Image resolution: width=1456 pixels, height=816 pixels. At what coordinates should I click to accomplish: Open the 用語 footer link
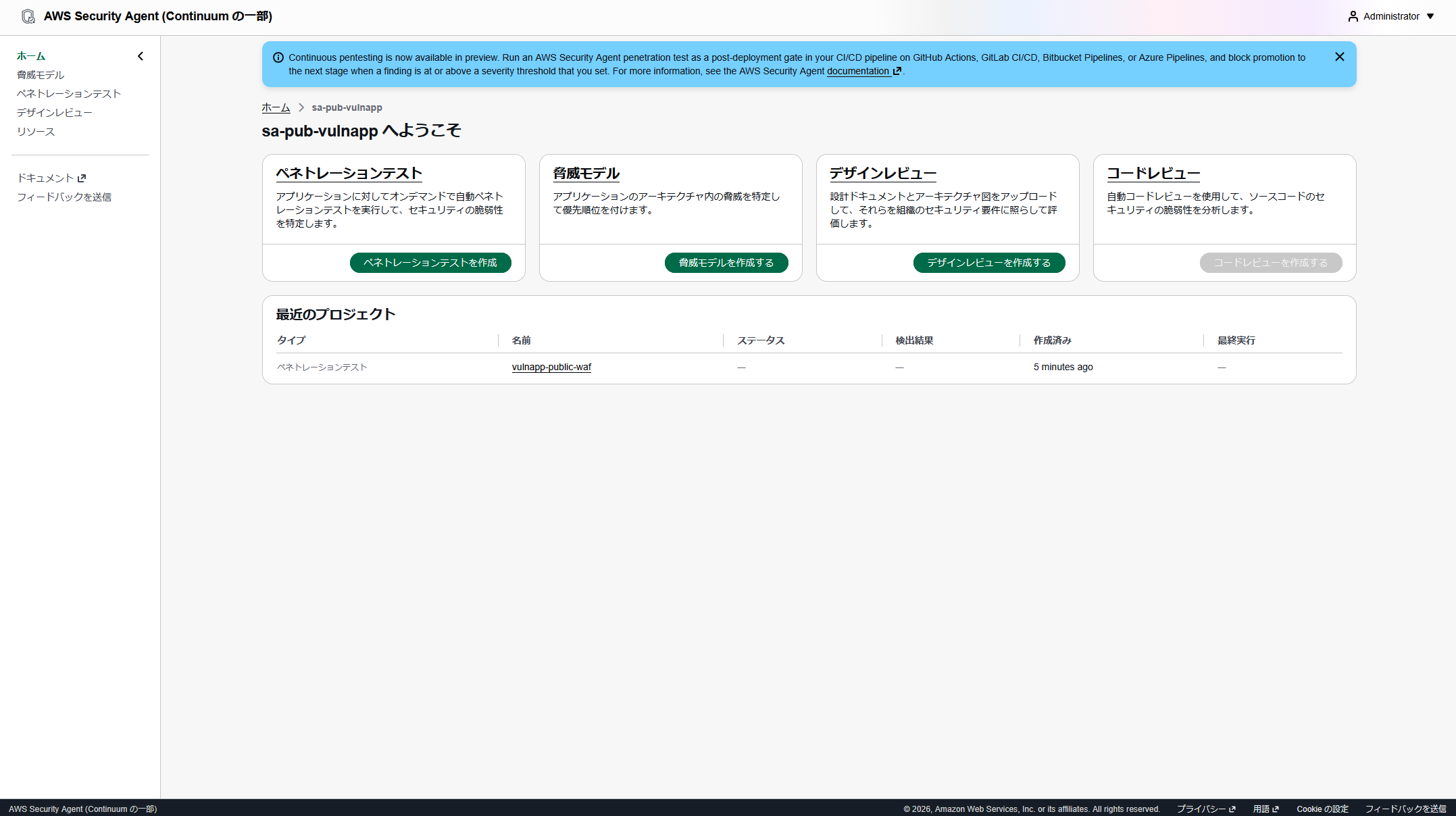(1265, 809)
